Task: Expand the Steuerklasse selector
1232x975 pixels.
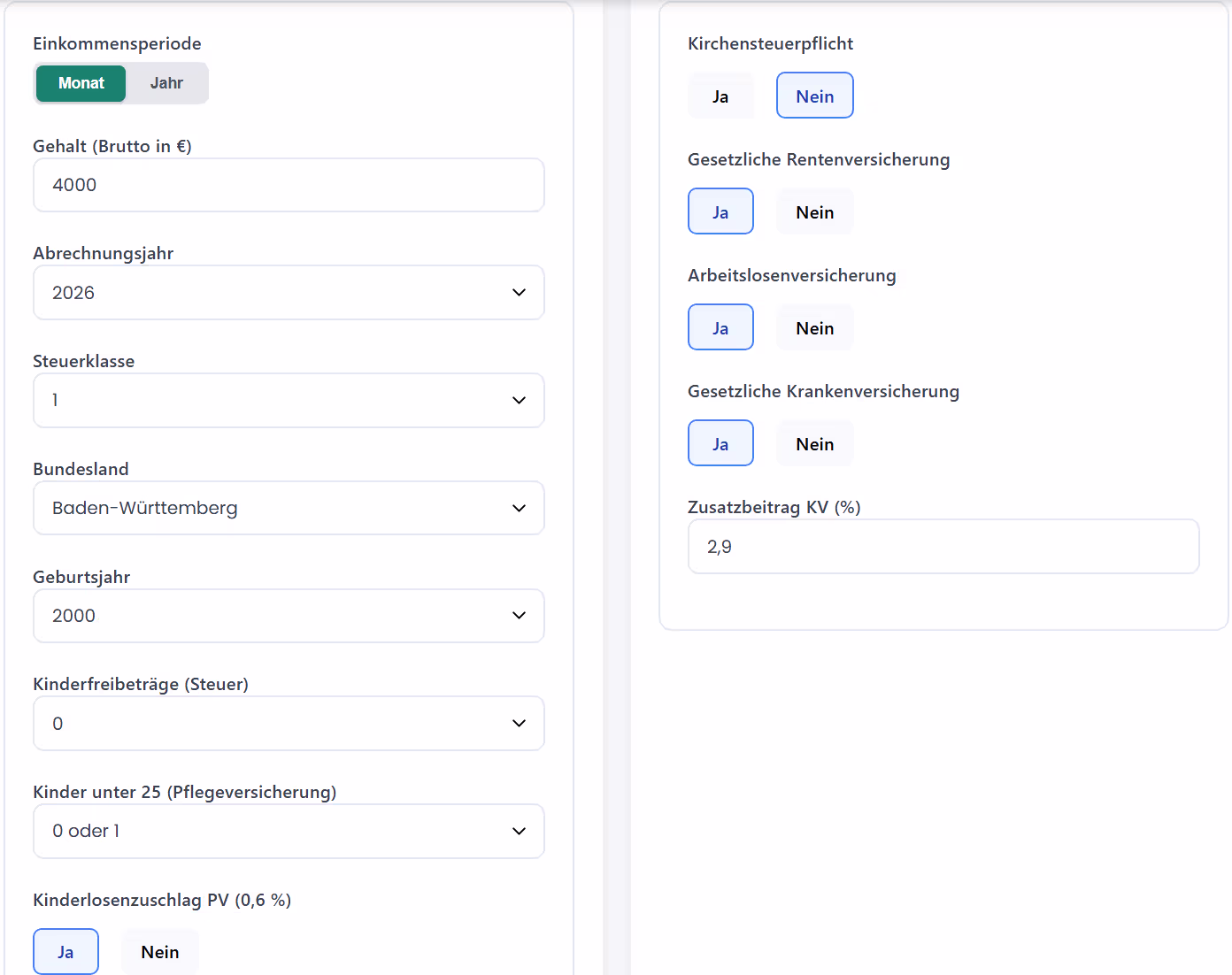Action: click(289, 401)
